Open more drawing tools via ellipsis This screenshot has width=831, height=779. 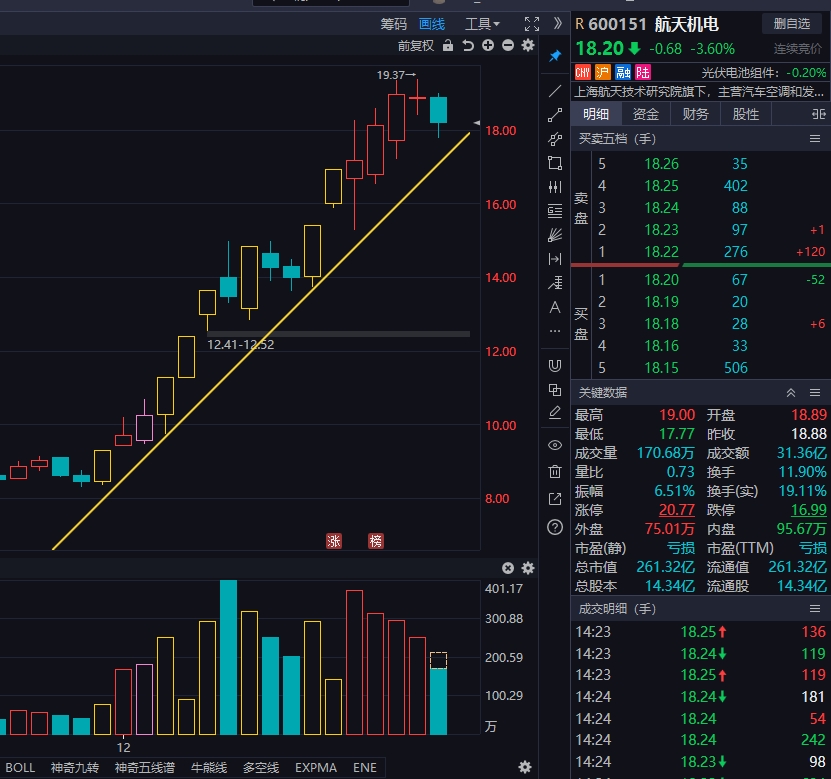coord(555,331)
